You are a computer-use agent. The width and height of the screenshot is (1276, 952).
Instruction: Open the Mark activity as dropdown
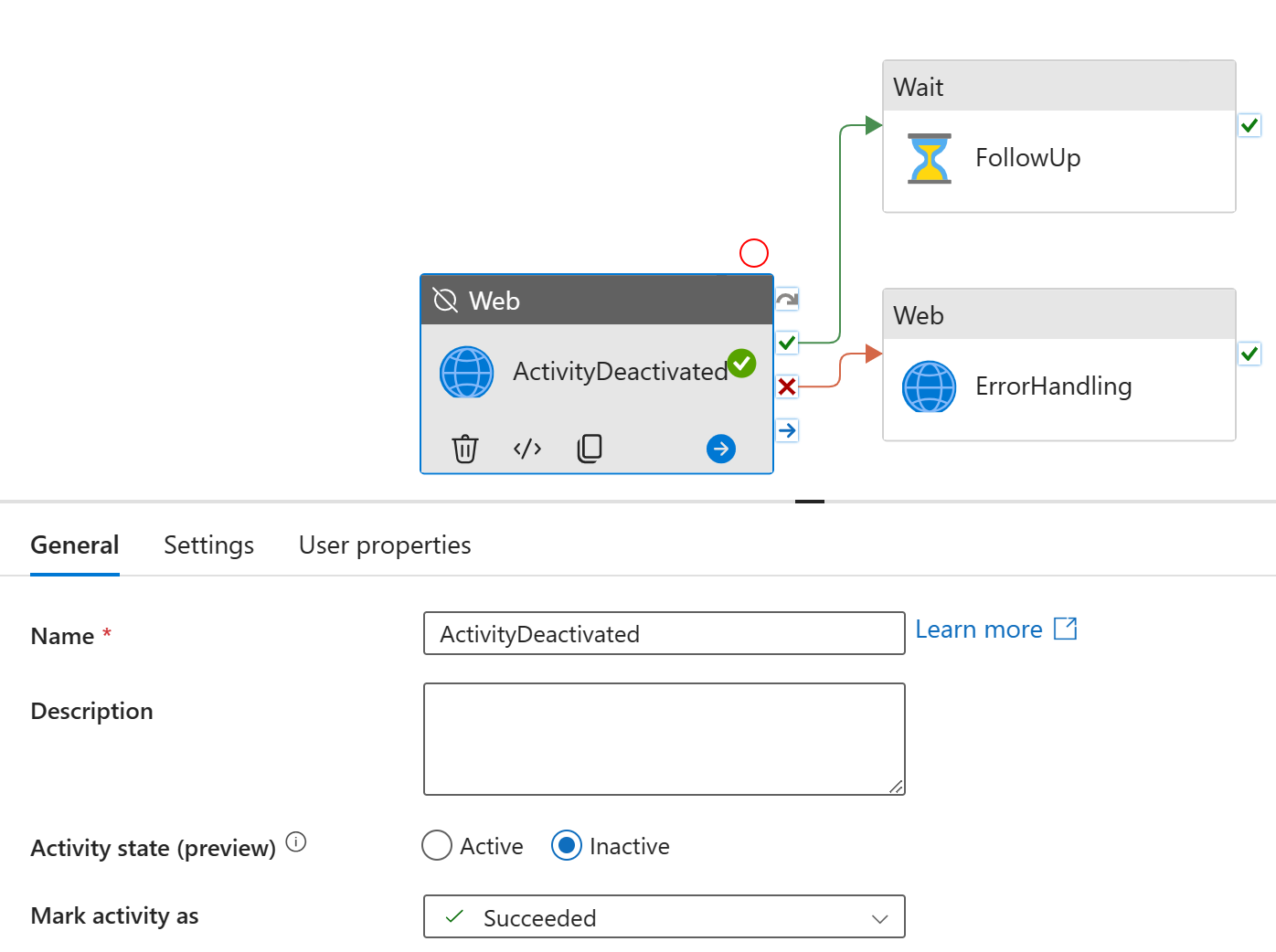click(x=878, y=917)
